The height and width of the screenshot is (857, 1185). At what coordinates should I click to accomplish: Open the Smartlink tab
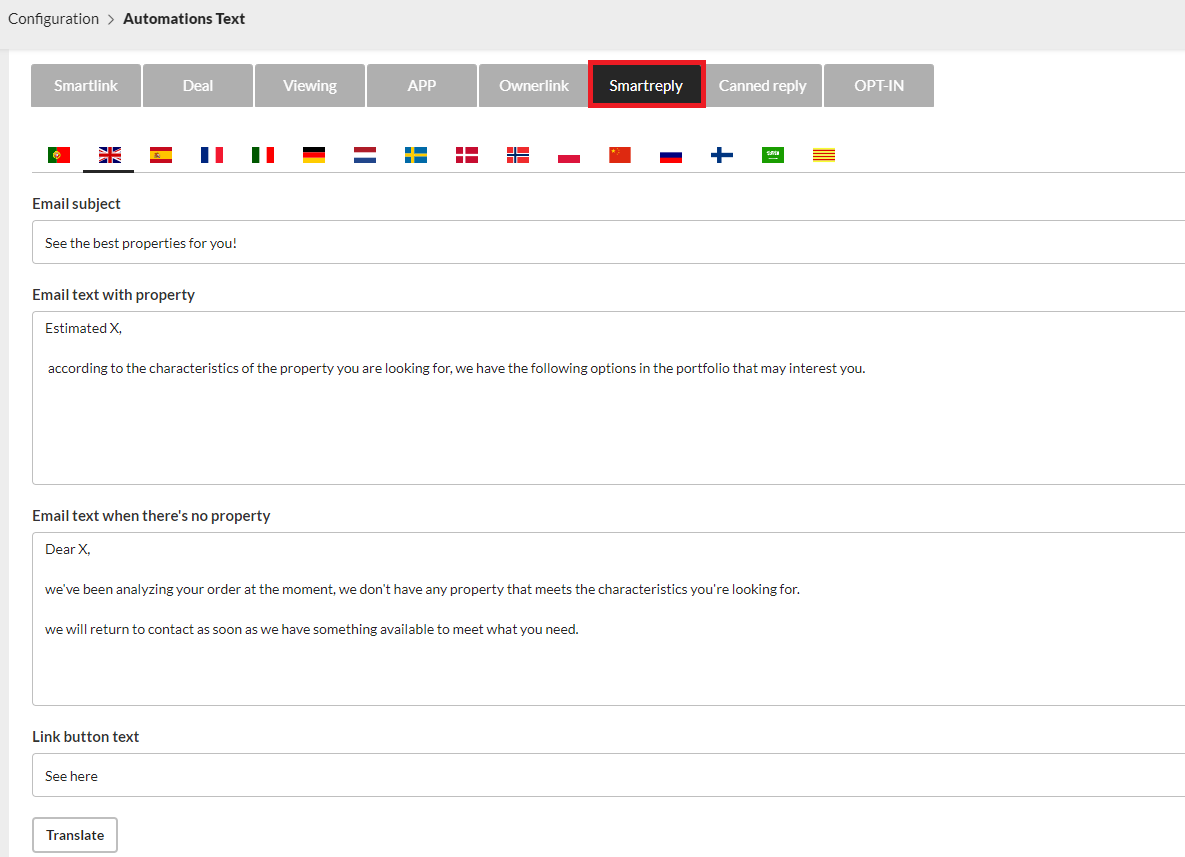pyautogui.click(x=86, y=86)
